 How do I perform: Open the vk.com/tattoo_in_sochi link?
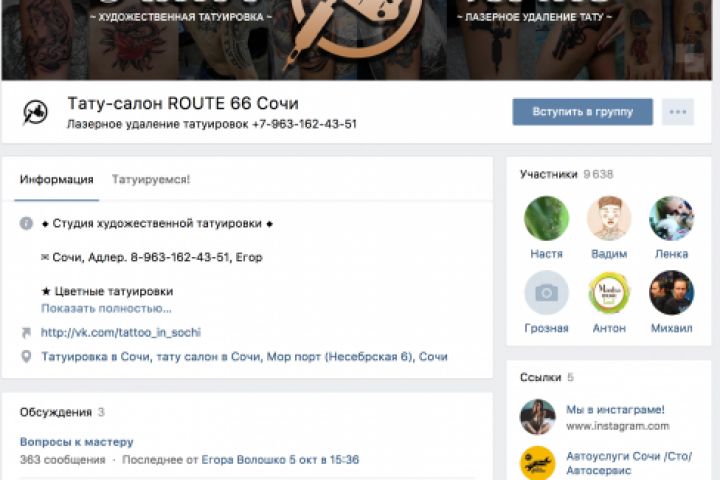121,332
